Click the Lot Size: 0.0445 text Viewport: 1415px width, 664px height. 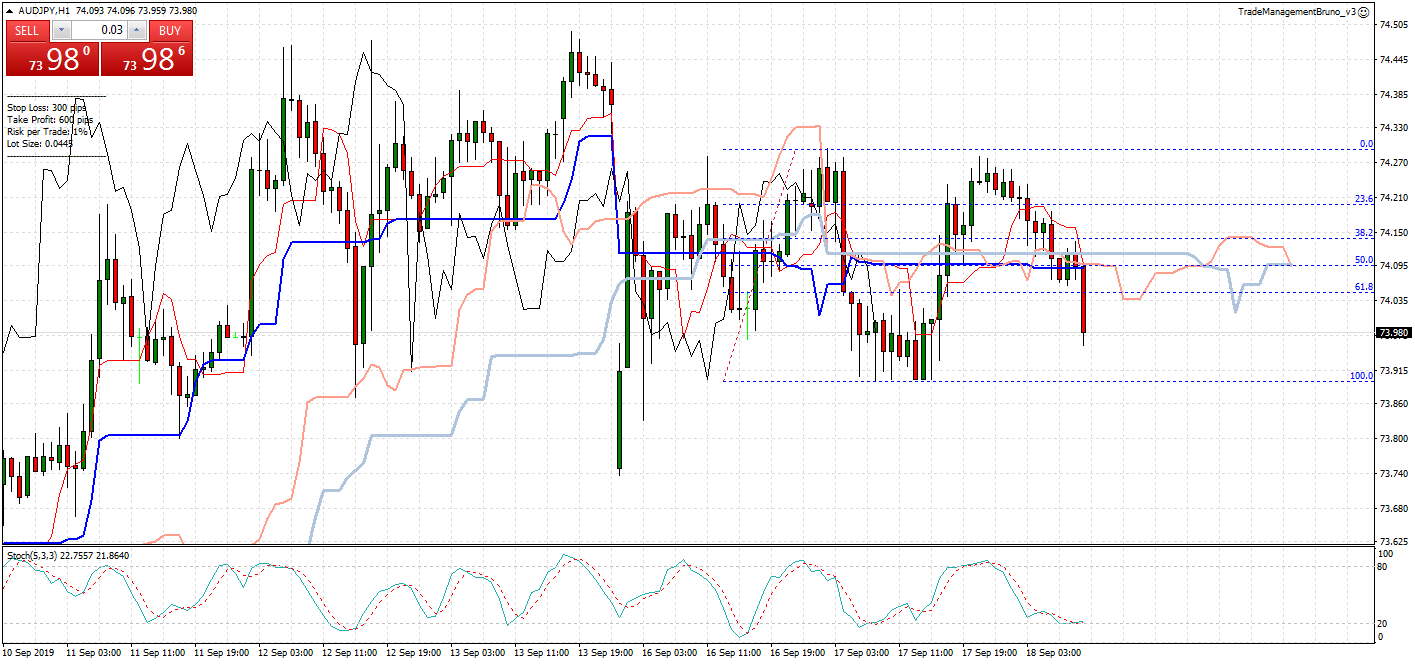40,143
